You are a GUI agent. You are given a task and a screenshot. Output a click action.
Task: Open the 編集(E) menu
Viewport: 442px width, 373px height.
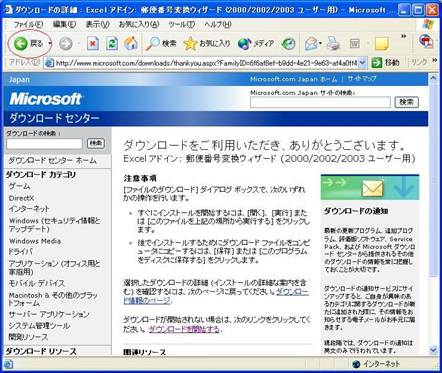click(x=64, y=24)
